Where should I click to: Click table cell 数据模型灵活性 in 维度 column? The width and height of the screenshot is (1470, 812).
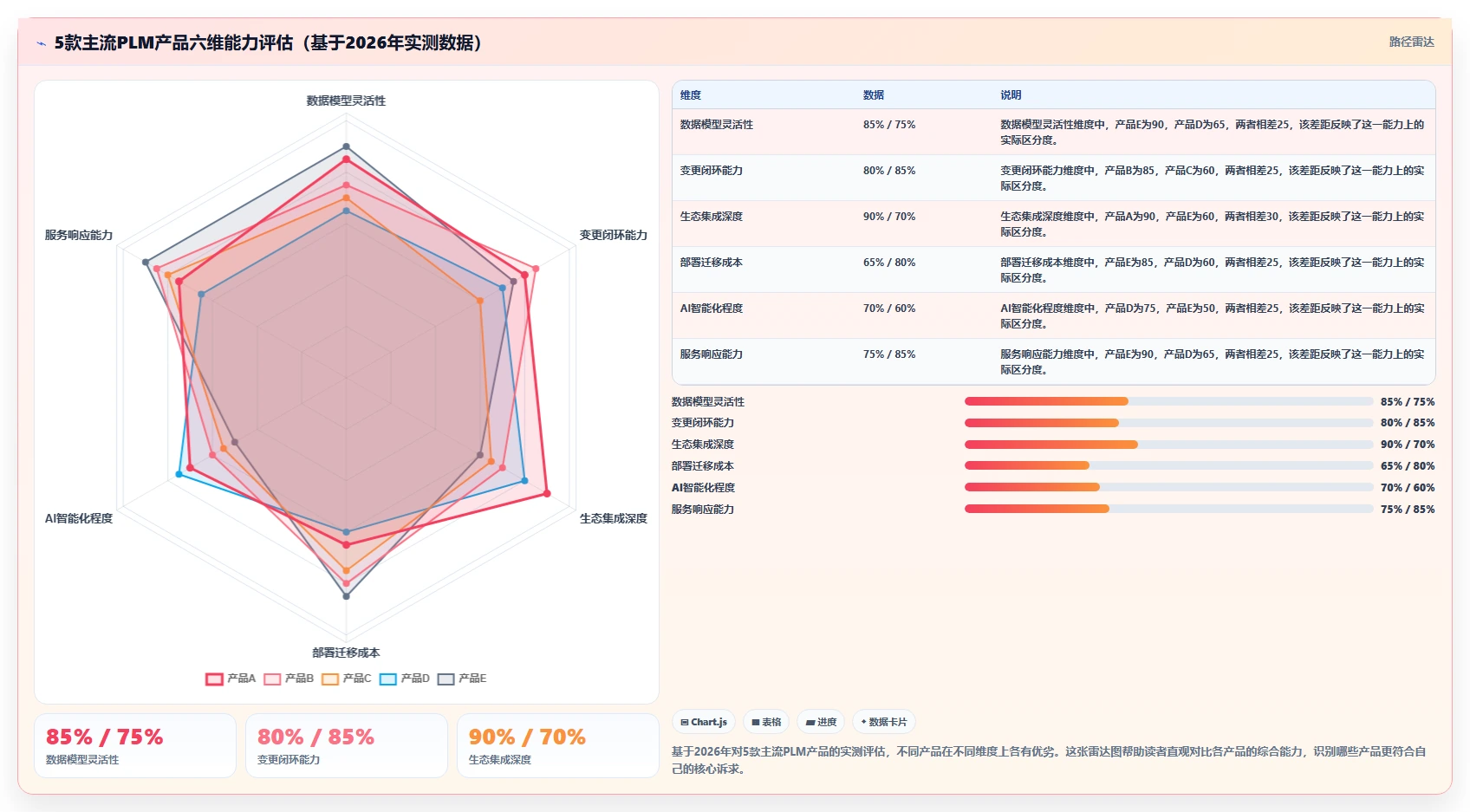(717, 125)
